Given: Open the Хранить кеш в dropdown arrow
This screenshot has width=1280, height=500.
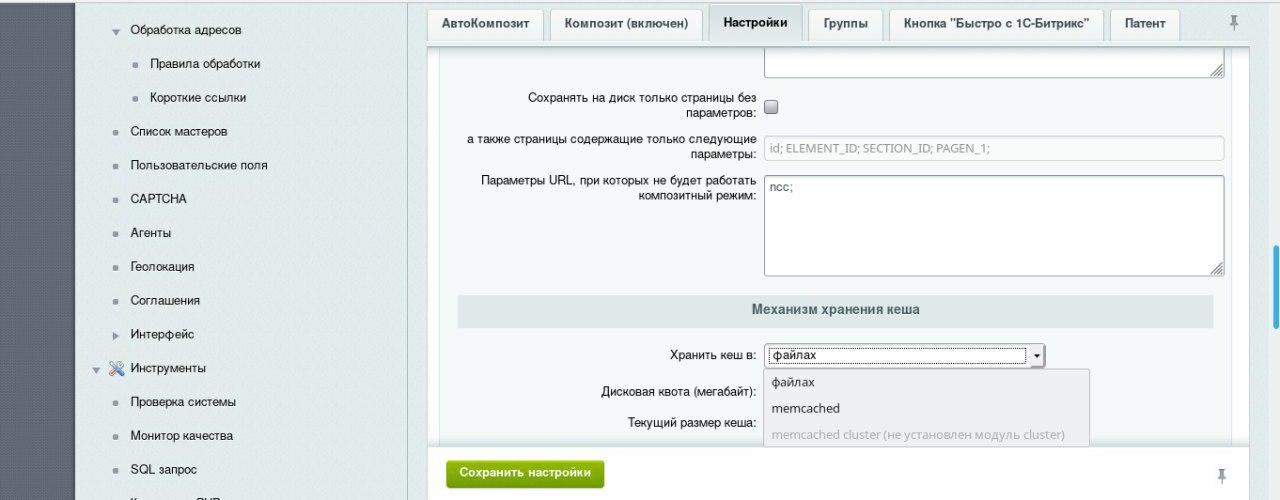Looking at the screenshot, I should pyautogui.click(x=1037, y=355).
